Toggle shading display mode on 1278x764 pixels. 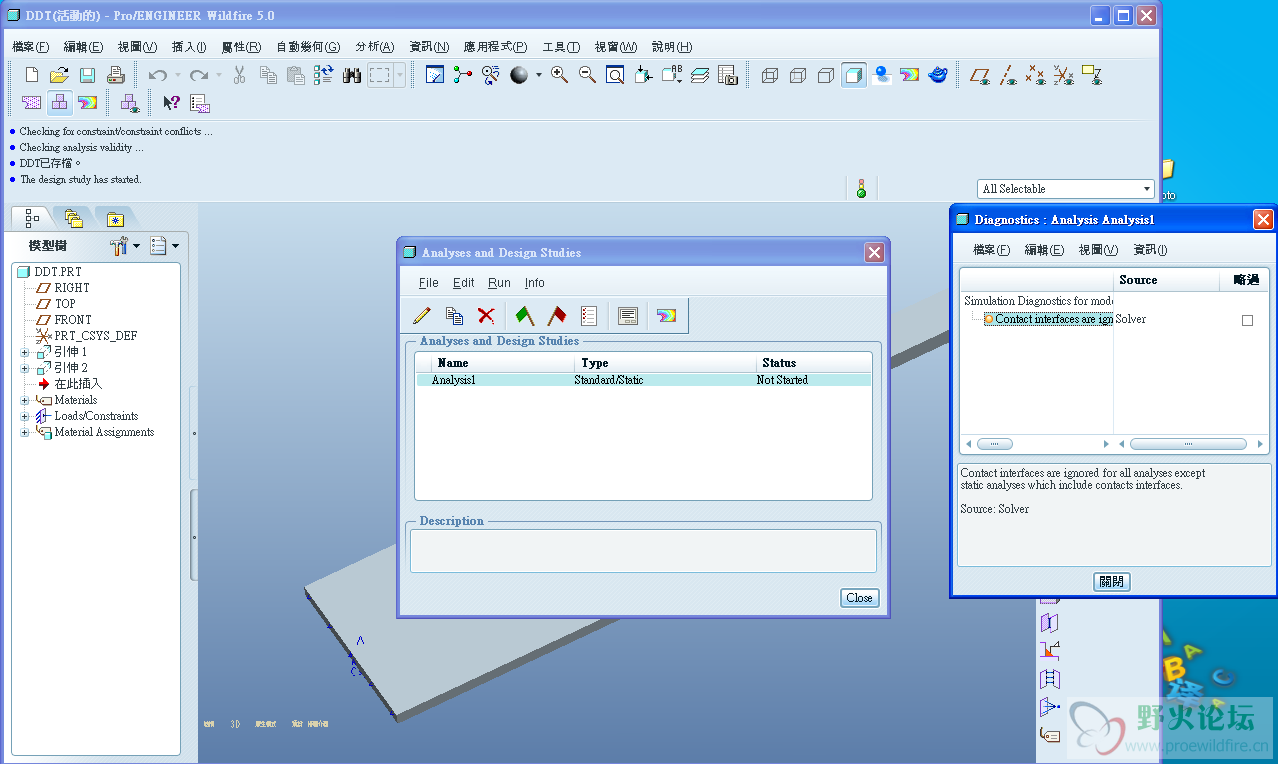853,75
